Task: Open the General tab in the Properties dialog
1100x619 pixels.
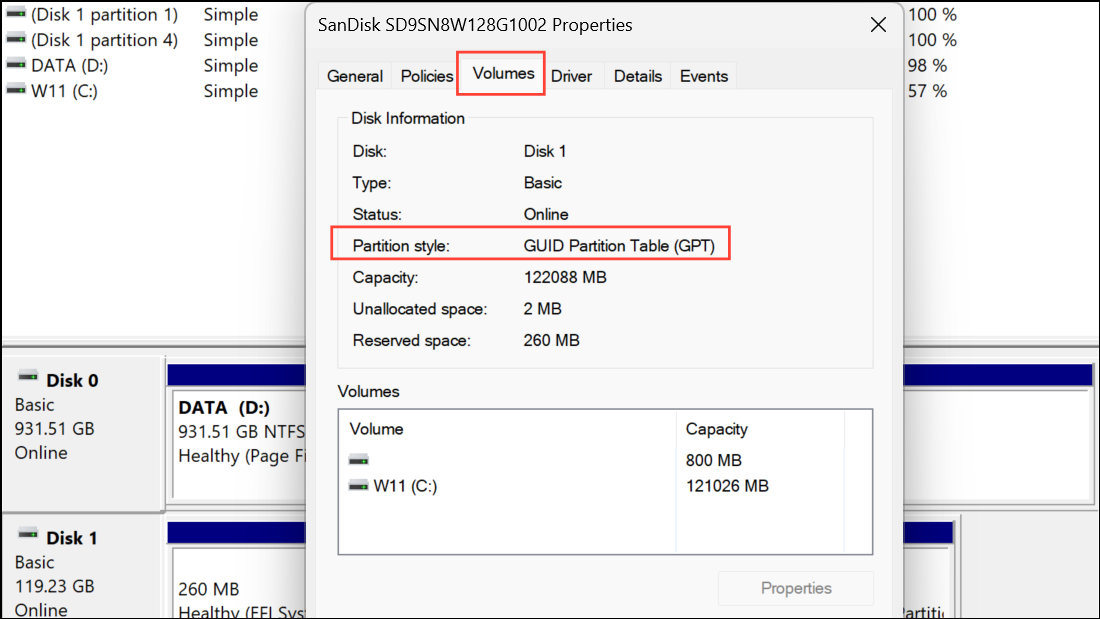Action: [x=354, y=76]
